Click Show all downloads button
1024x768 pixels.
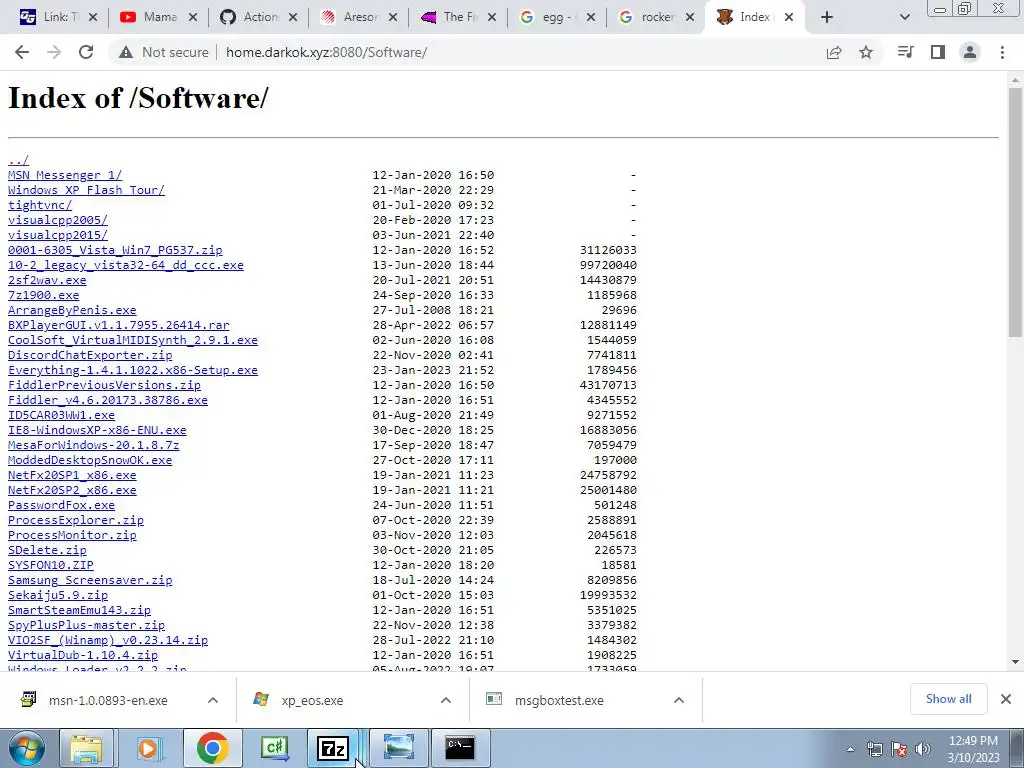pos(948,699)
